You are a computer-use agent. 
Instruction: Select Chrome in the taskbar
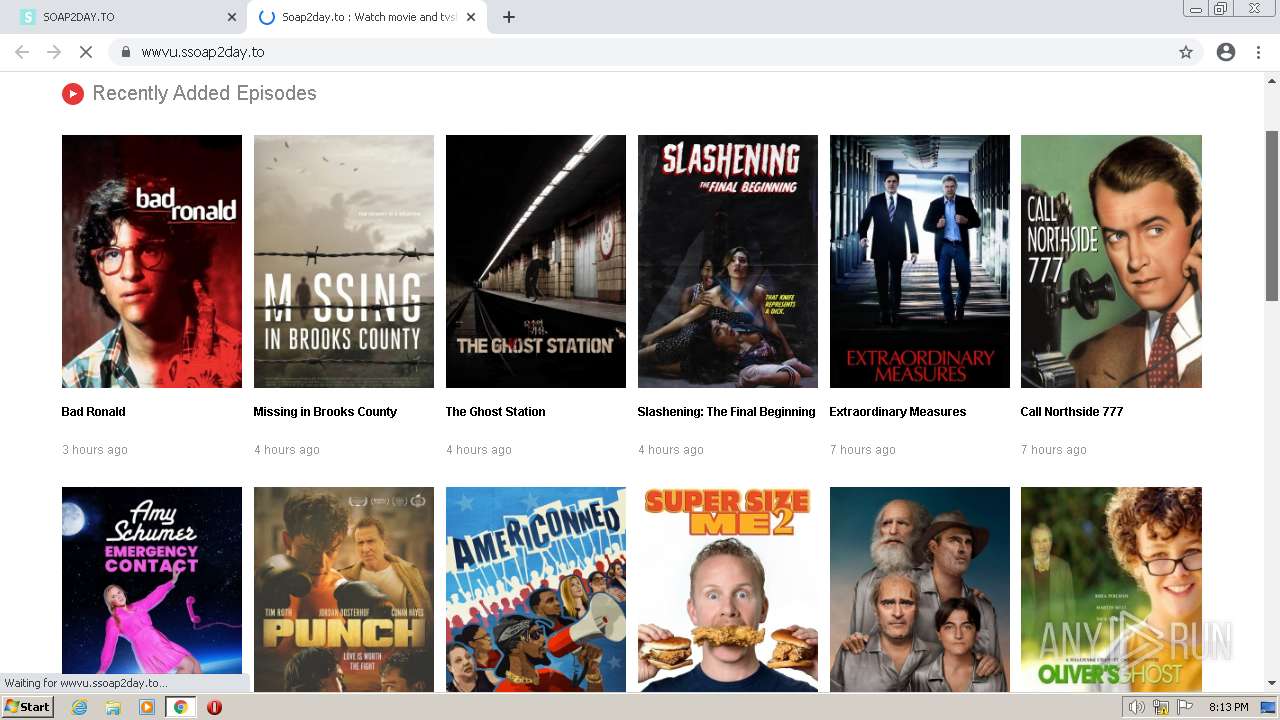click(x=181, y=707)
